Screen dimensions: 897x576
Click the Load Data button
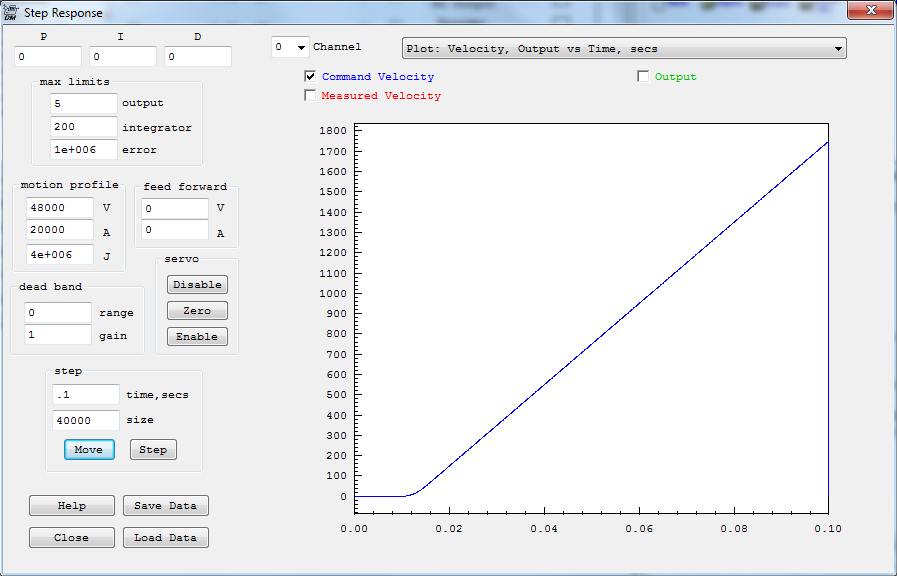point(166,538)
